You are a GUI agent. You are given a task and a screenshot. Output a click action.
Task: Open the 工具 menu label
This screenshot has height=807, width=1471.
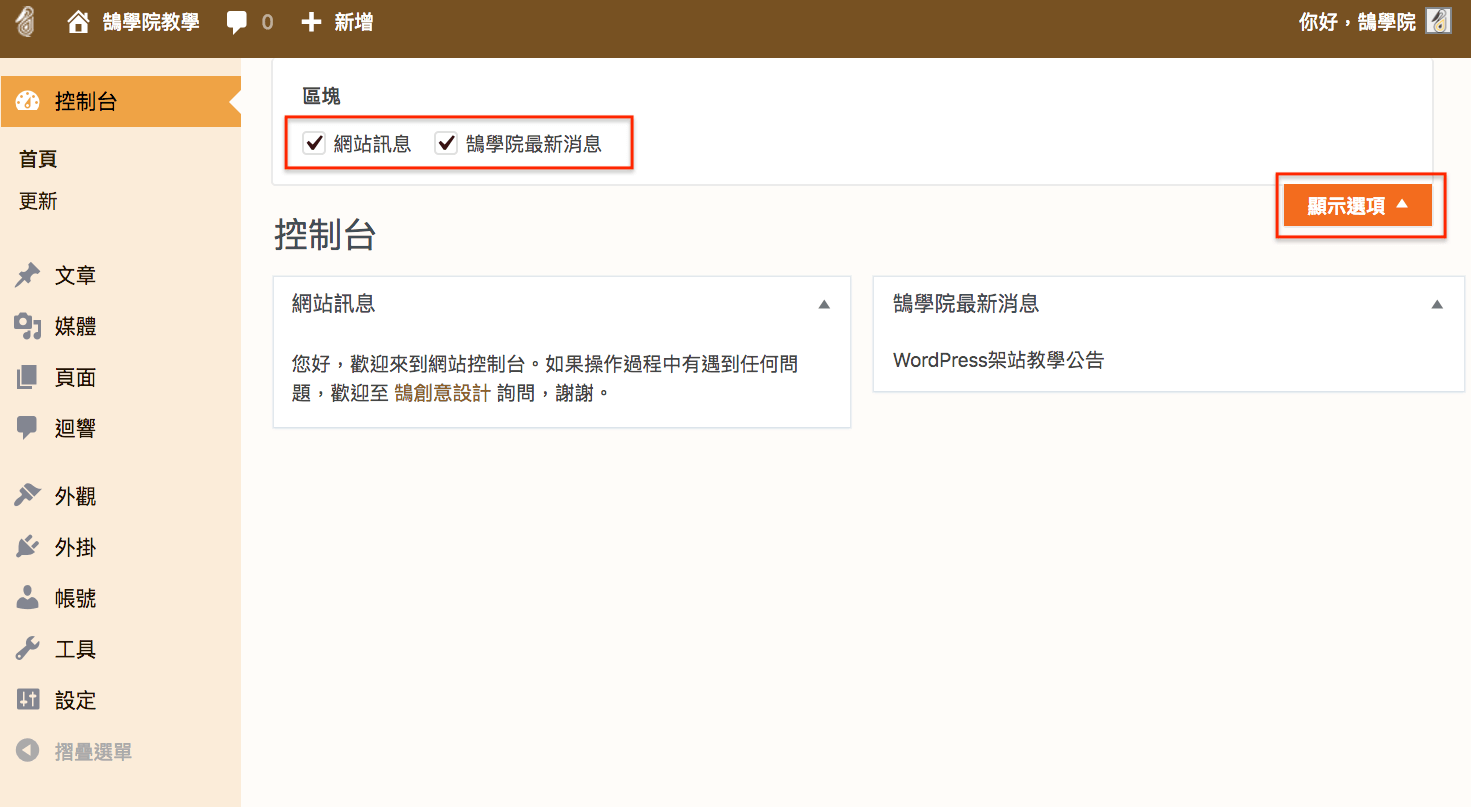pos(76,649)
